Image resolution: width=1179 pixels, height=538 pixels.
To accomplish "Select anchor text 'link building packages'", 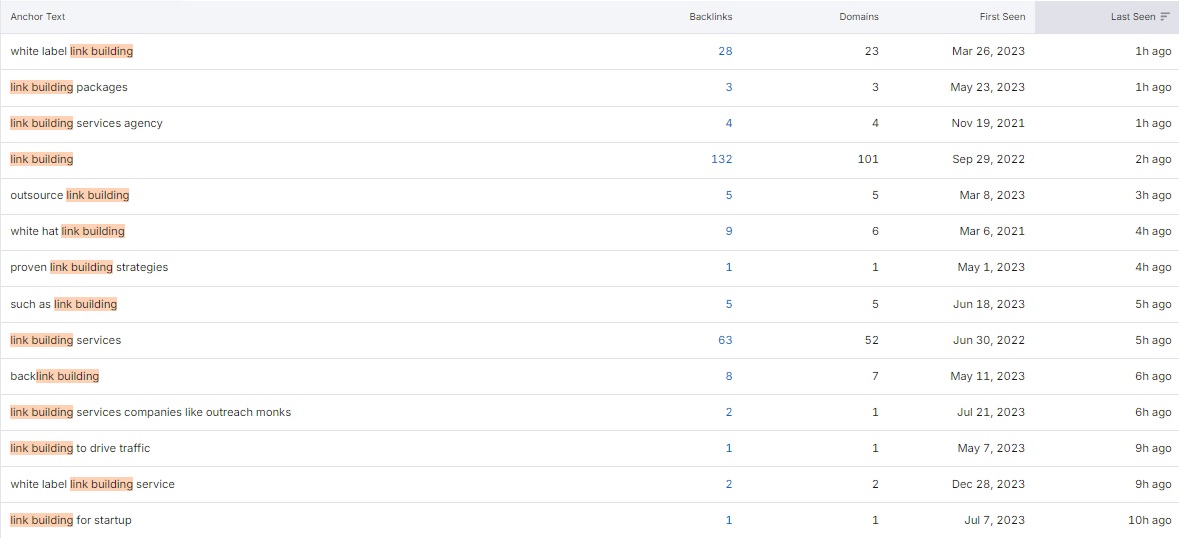I will pyautogui.click(x=69, y=87).
